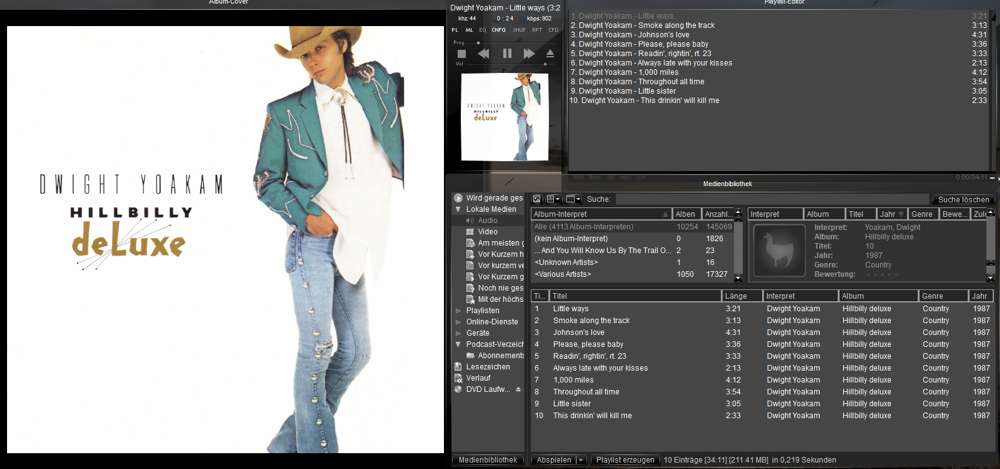
Task: Click inside the Suche search field
Action: (770, 199)
